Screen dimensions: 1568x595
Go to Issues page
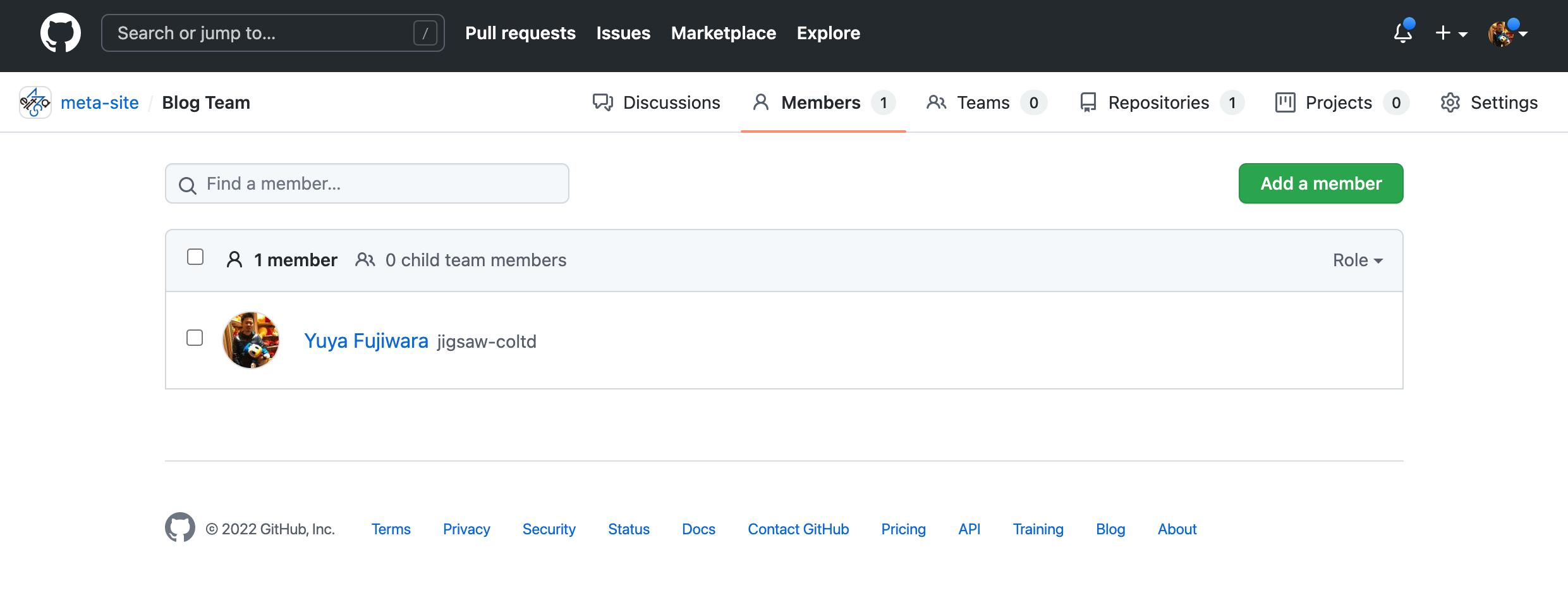click(x=623, y=33)
